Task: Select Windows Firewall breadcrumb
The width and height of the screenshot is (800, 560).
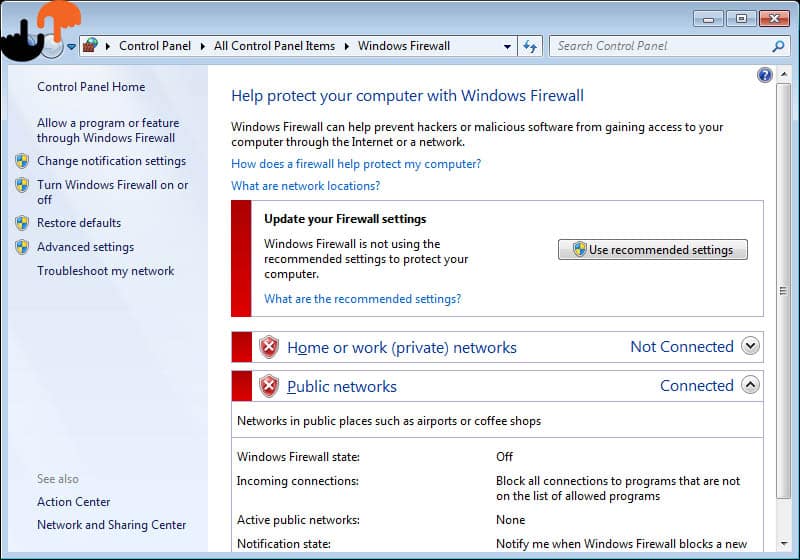Action: pyautogui.click(x=404, y=46)
